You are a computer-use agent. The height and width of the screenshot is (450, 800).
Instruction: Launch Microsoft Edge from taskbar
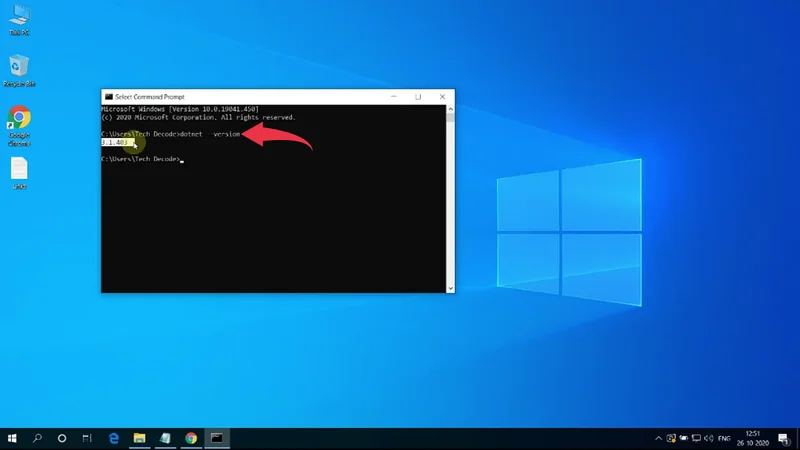click(114, 438)
